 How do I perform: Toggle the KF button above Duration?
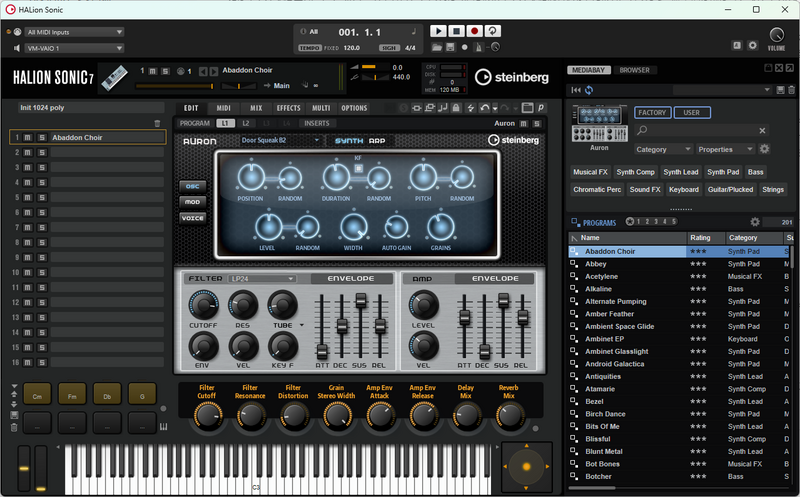point(358,168)
